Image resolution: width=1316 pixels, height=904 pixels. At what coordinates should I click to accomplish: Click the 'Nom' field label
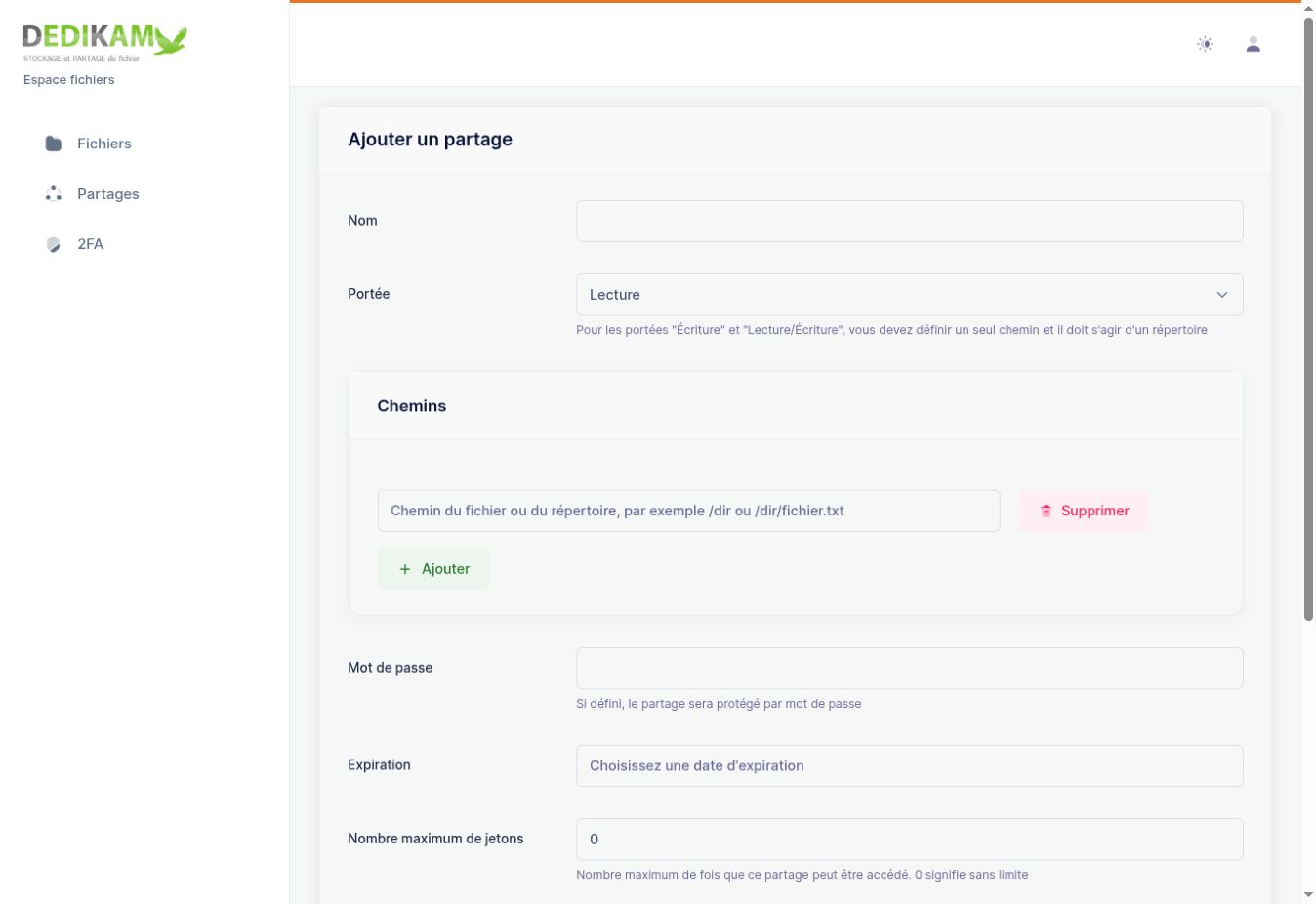tap(362, 221)
